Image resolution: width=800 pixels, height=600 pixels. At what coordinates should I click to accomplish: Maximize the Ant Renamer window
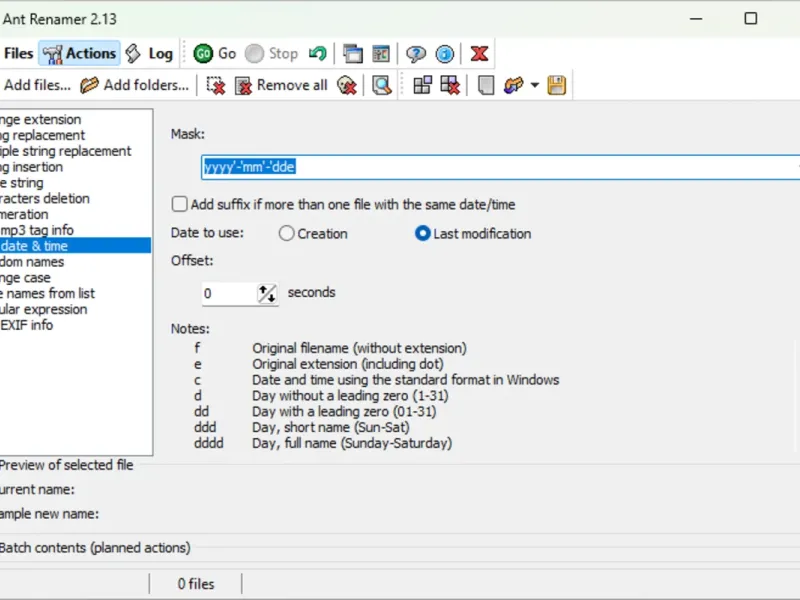751,19
